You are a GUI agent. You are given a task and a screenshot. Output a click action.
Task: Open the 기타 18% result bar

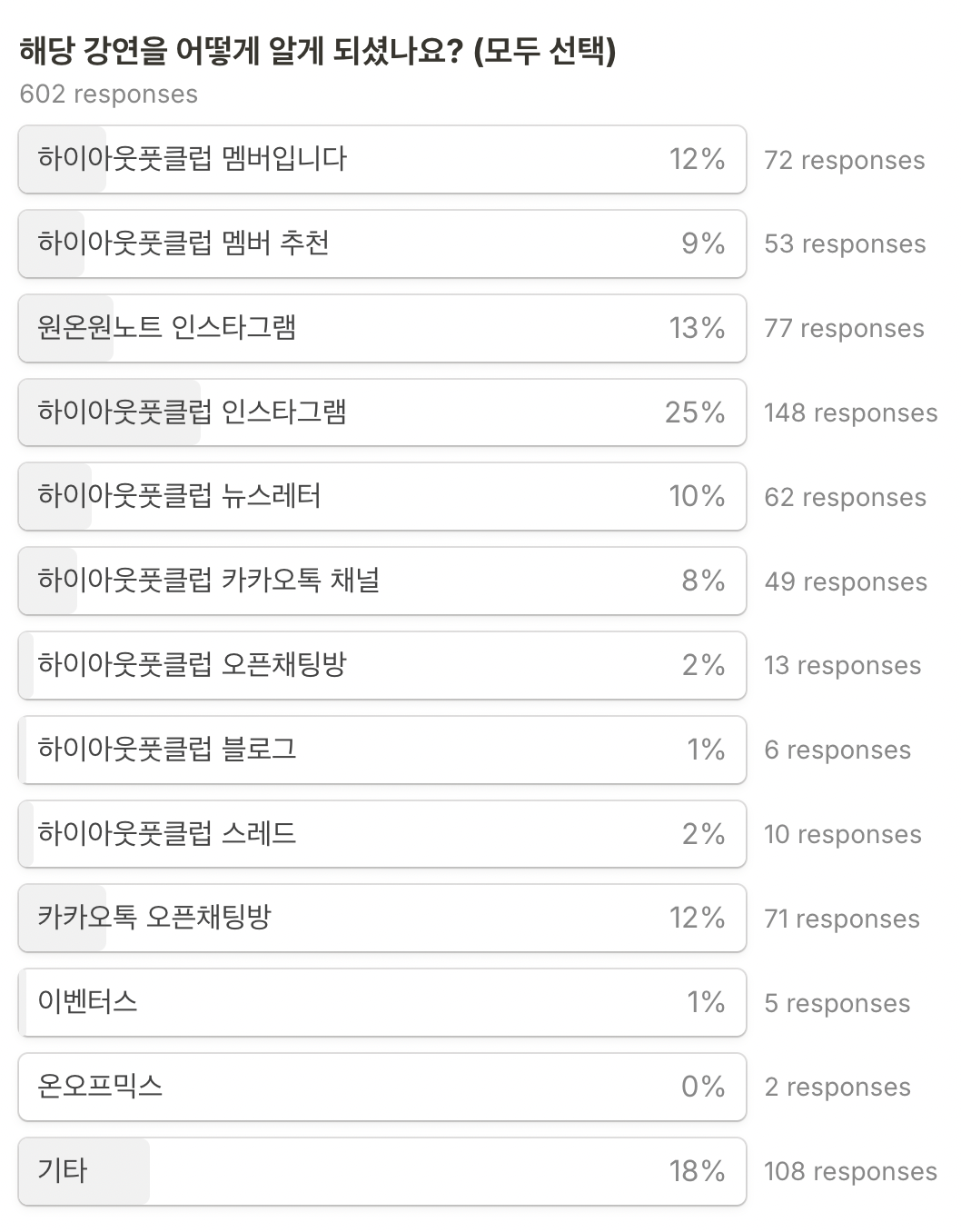(x=381, y=1171)
